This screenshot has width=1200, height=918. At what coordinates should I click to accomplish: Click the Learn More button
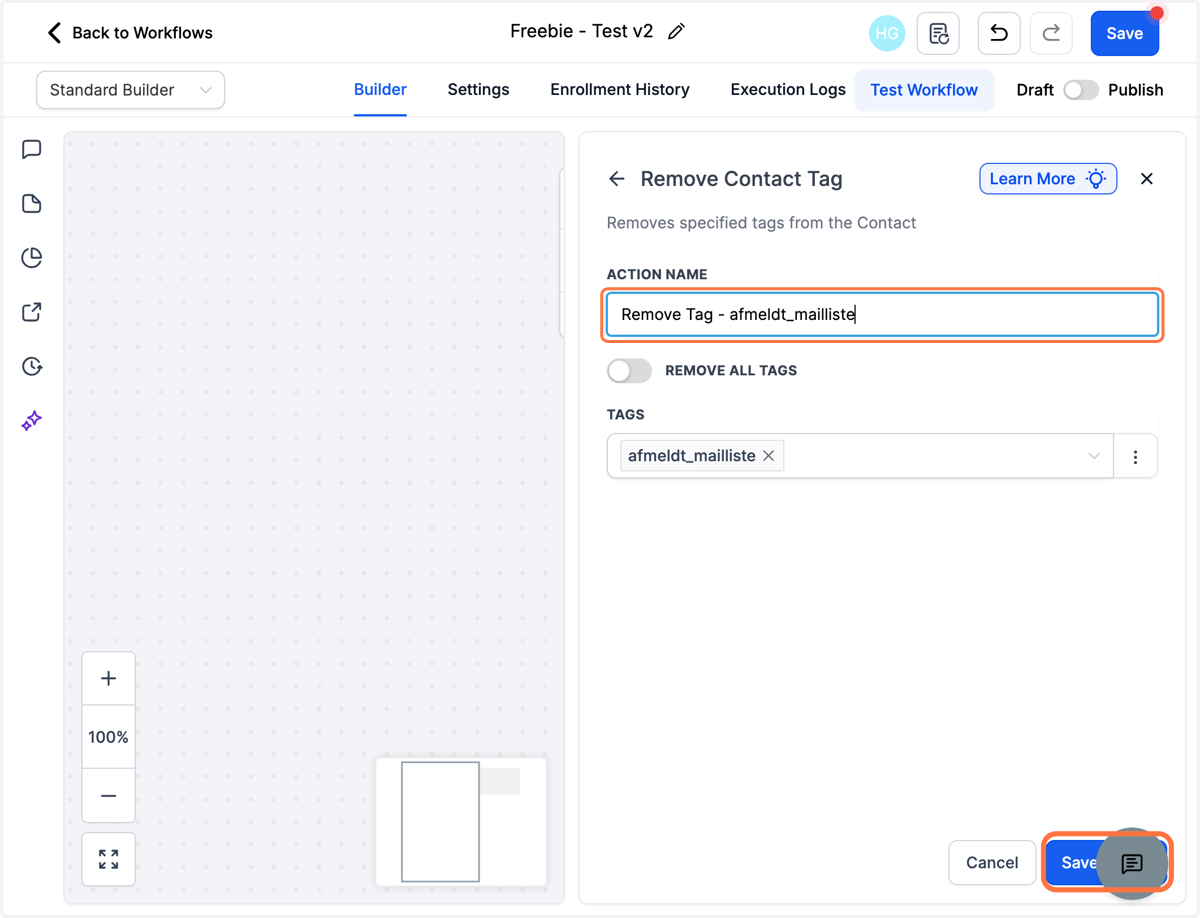tap(1048, 179)
